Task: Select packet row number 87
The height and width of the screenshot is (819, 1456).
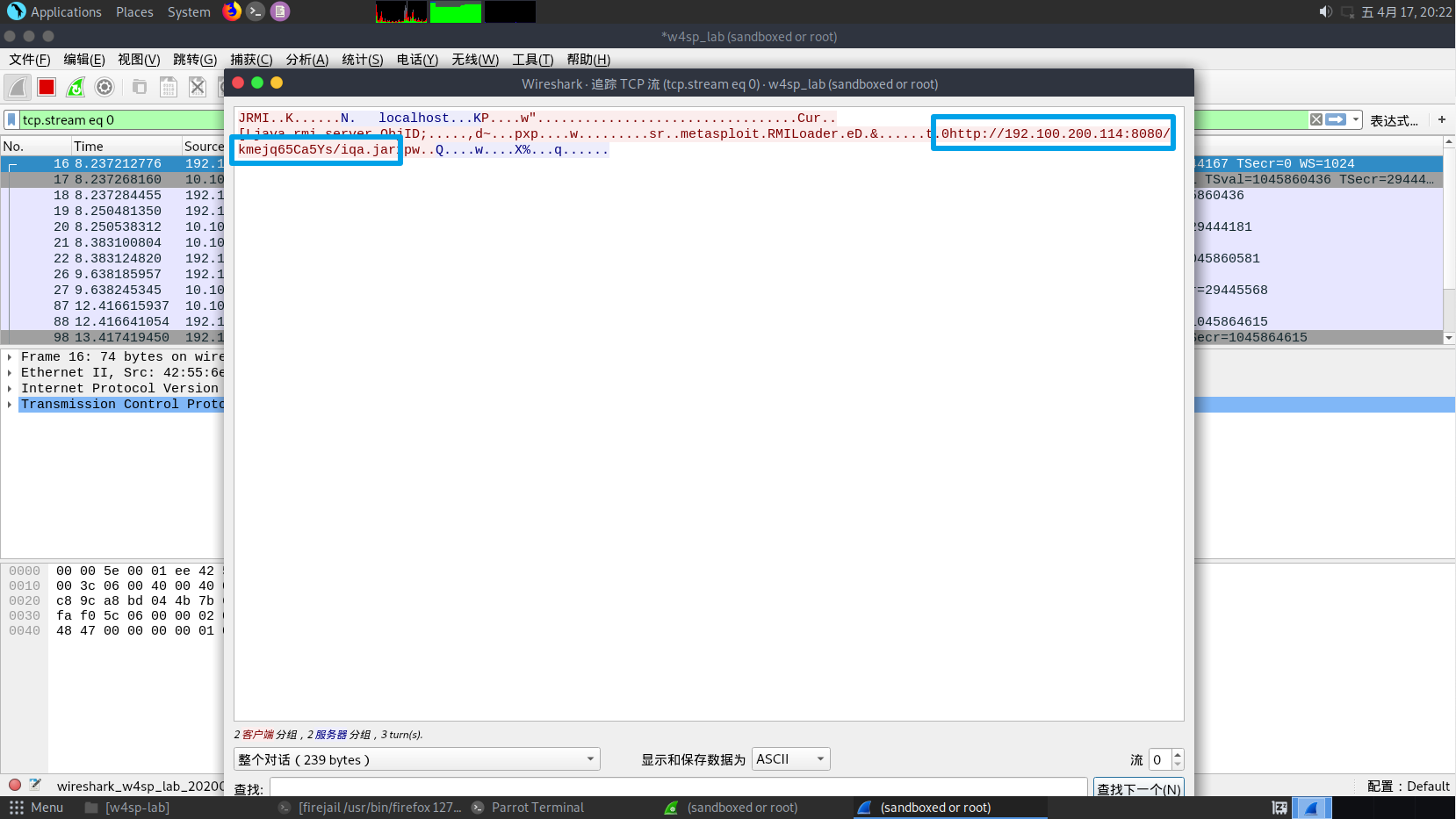Action: pos(112,305)
